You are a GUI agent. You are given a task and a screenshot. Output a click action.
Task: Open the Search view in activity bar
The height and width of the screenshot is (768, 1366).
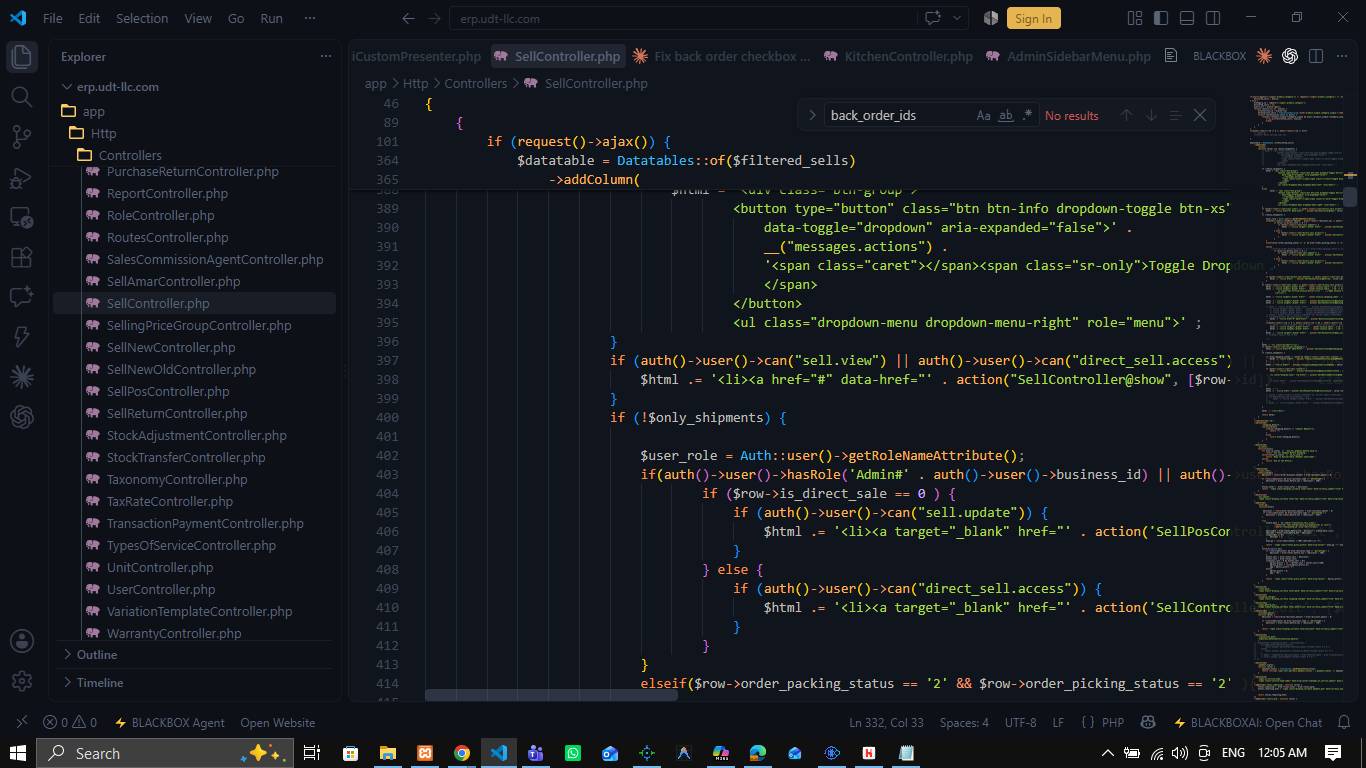pyautogui.click(x=21, y=96)
